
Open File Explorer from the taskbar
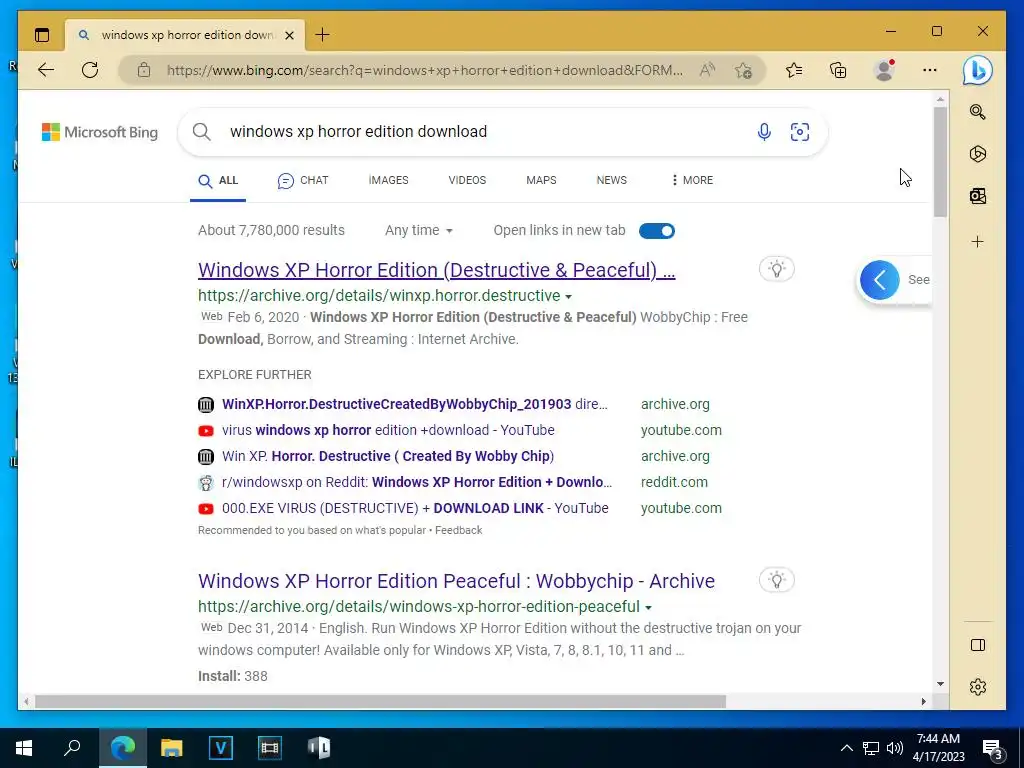172,748
